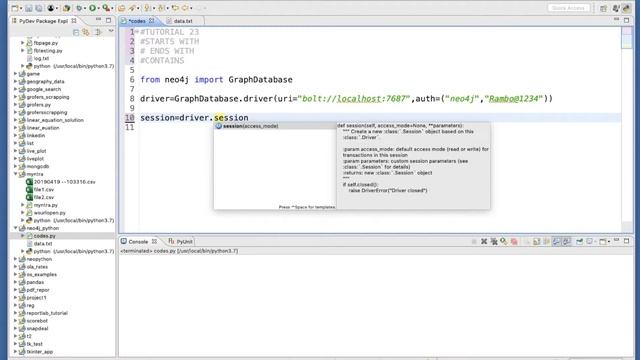Screen dimensions: 640x360
Task: Click the Open folder toolbar icon
Action: point(121,8)
